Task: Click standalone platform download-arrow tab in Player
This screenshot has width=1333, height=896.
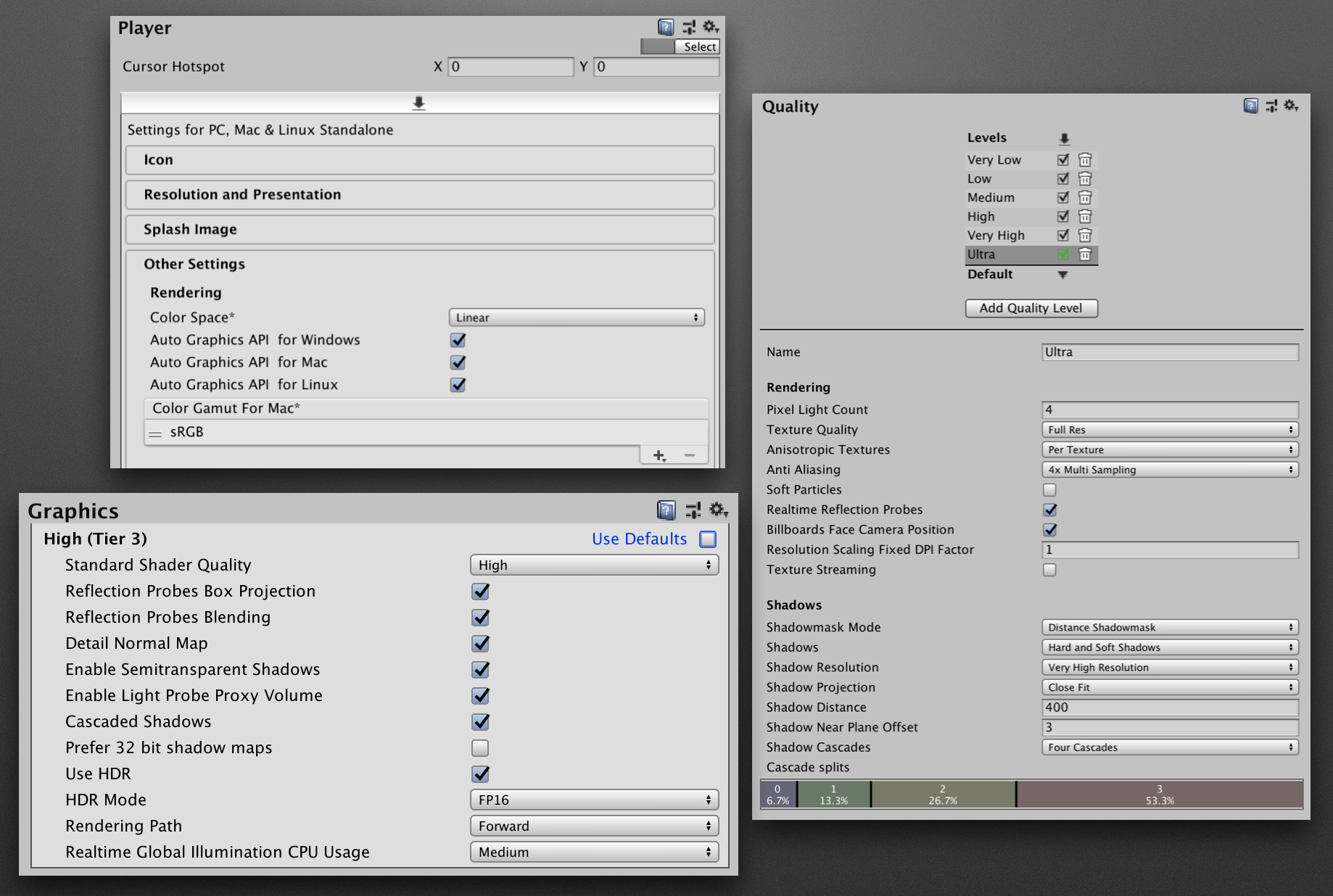Action: (x=419, y=104)
